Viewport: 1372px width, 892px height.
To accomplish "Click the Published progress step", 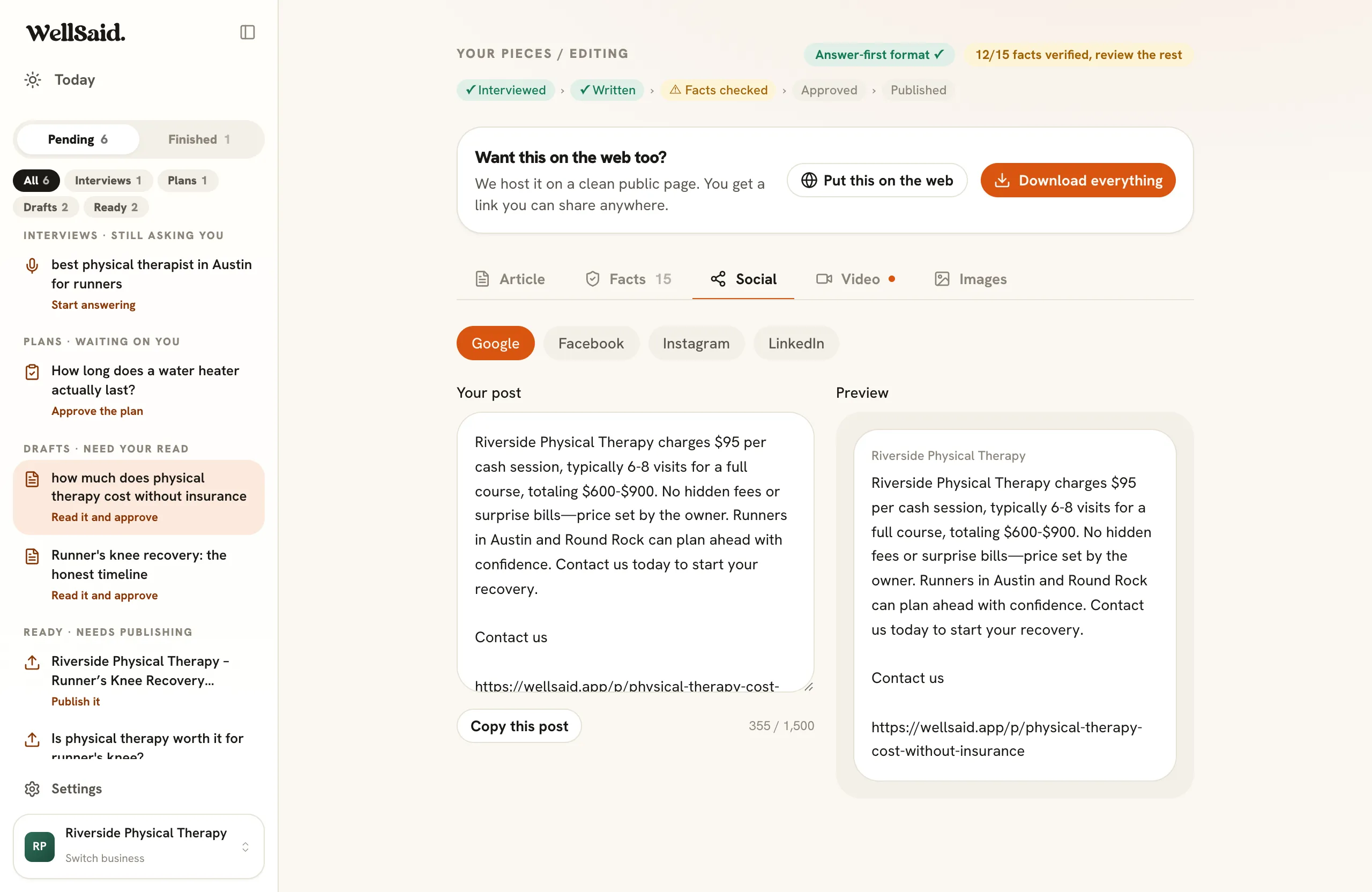I will [x=918, y=90].
